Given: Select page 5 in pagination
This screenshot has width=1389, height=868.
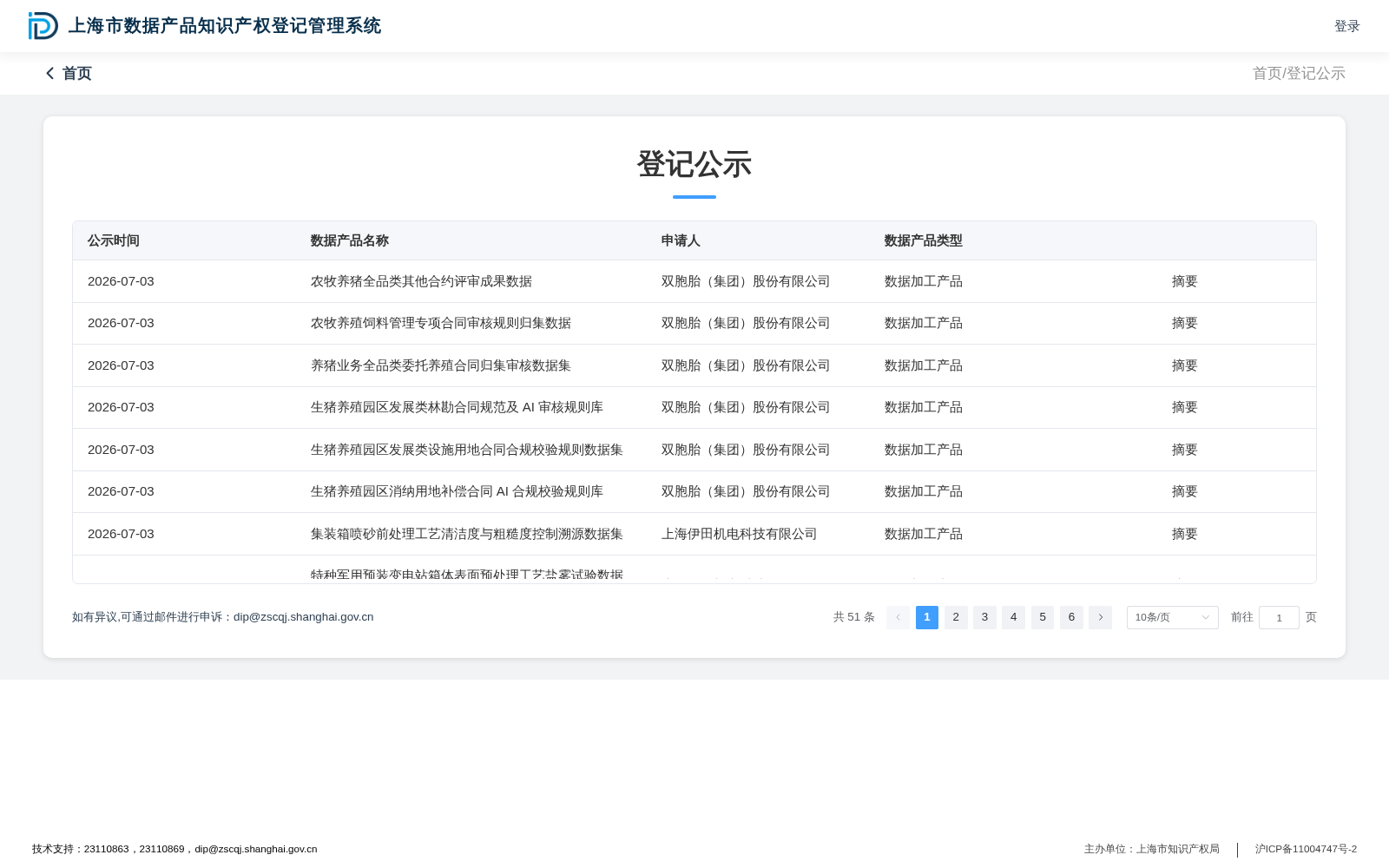Looking at the screenshot, I should coord(1043,617).
